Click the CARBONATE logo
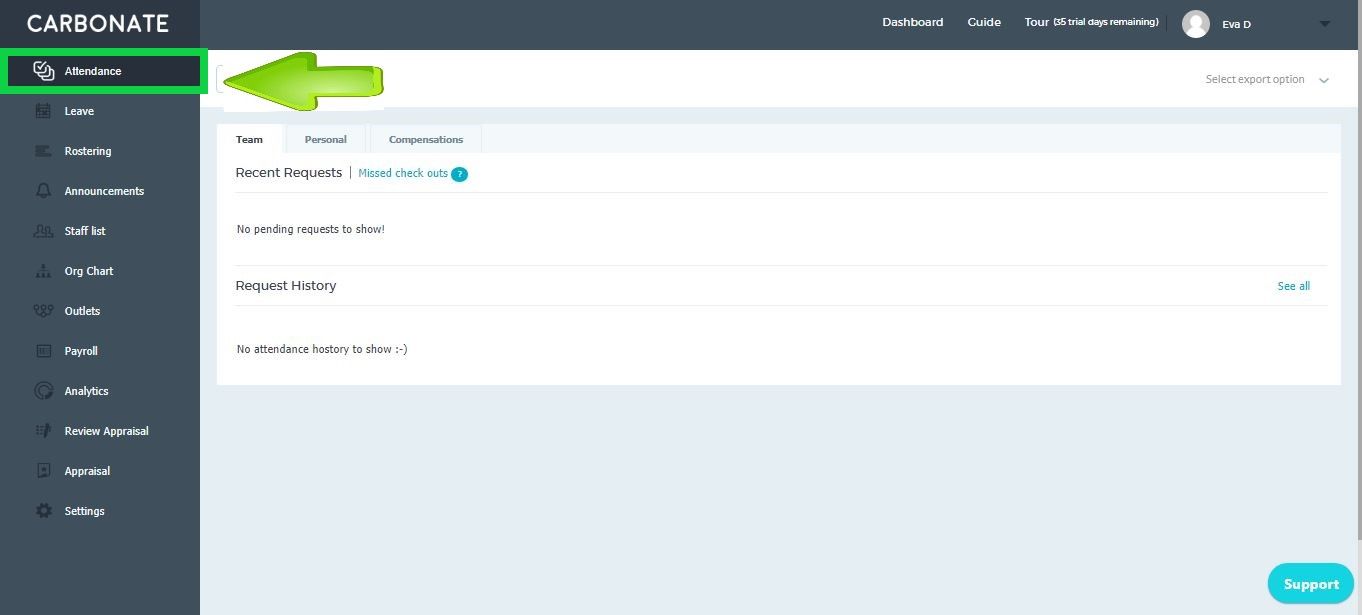The image size is (1362, 615). tap(98, 24)
